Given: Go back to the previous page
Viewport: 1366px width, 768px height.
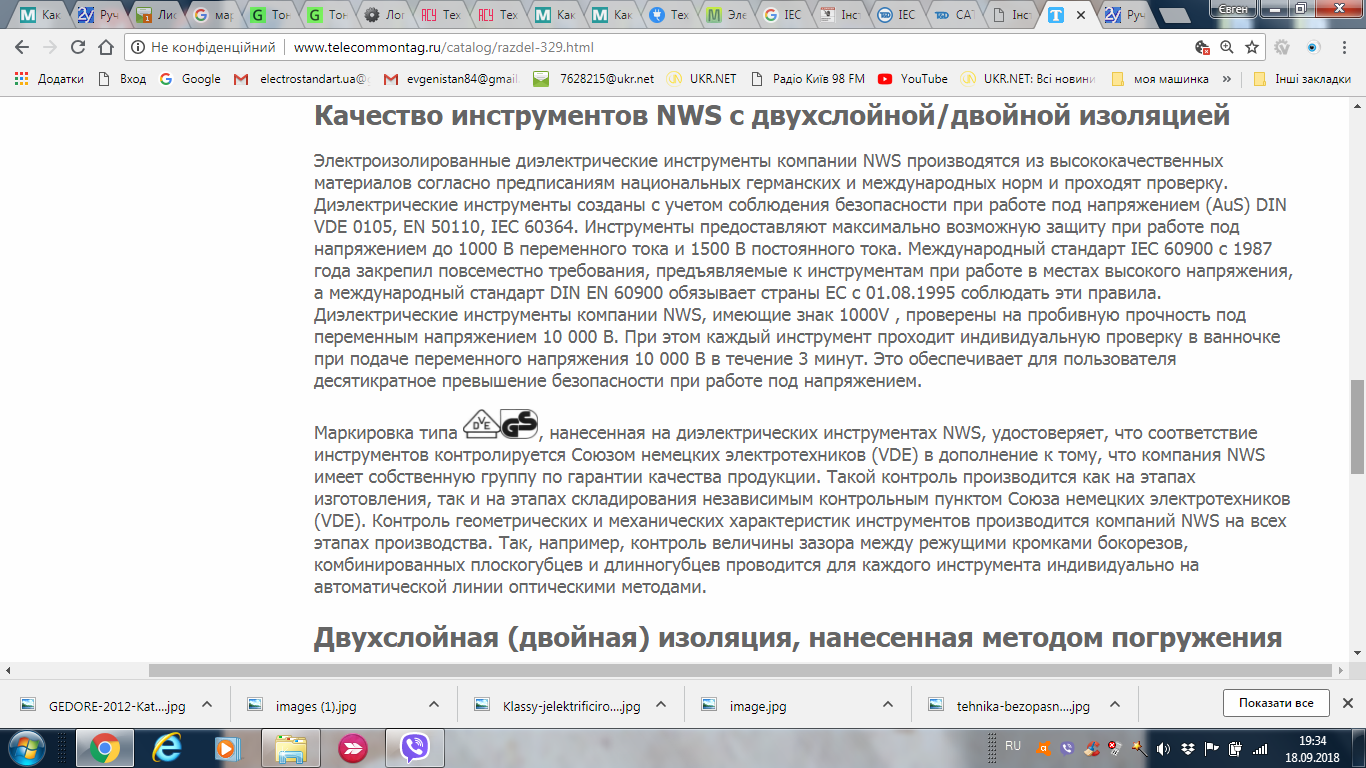Looking at the screenshot, I should coord(22,47).
